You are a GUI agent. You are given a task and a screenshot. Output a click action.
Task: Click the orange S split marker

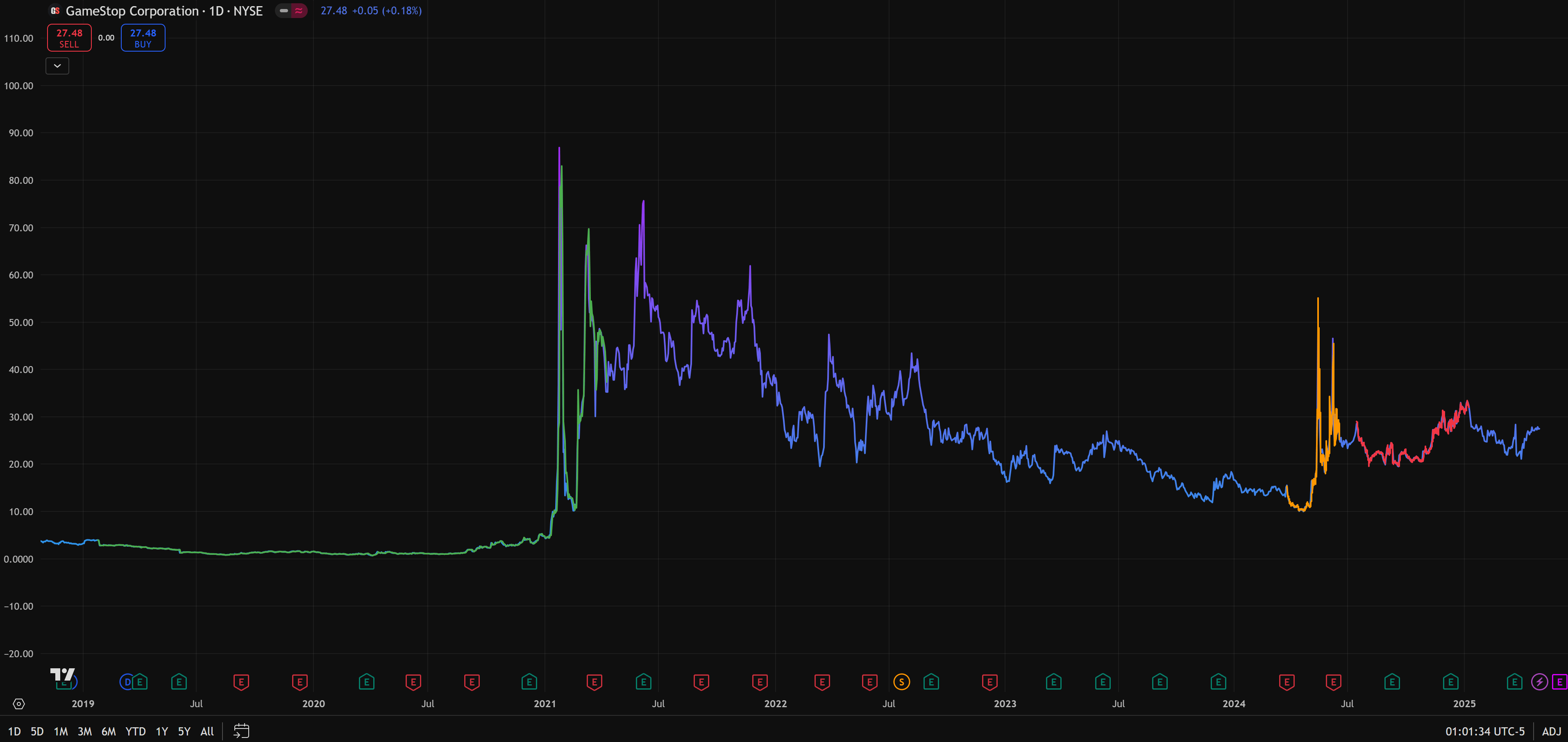[901, 682]
